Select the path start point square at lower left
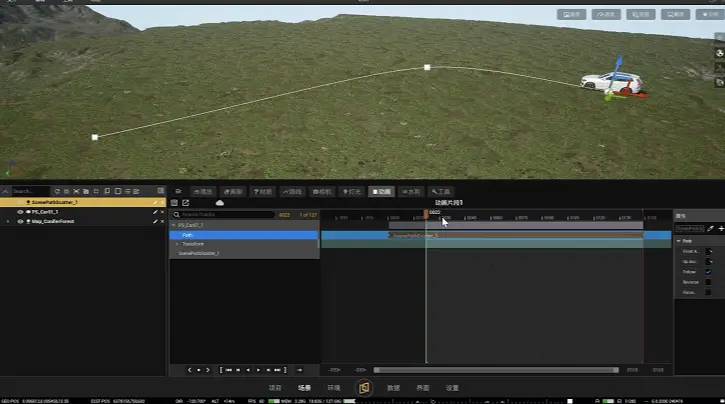The width and height of the screenshot is (725, 404). tap(95, 137)
